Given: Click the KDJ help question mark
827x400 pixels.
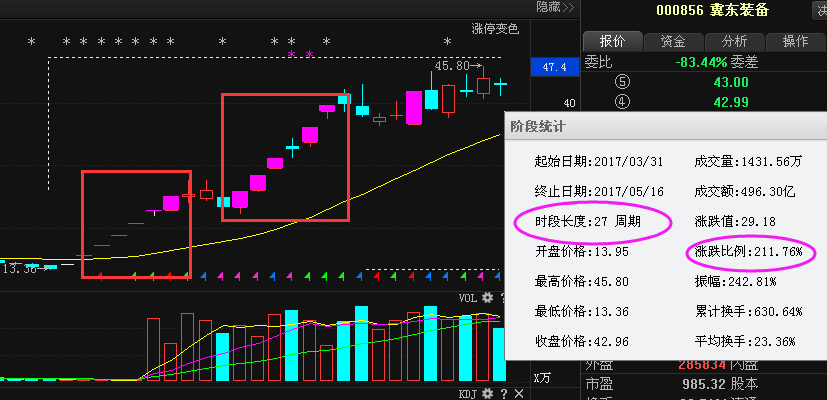Looking at the screenshot, I should (504, 393).
